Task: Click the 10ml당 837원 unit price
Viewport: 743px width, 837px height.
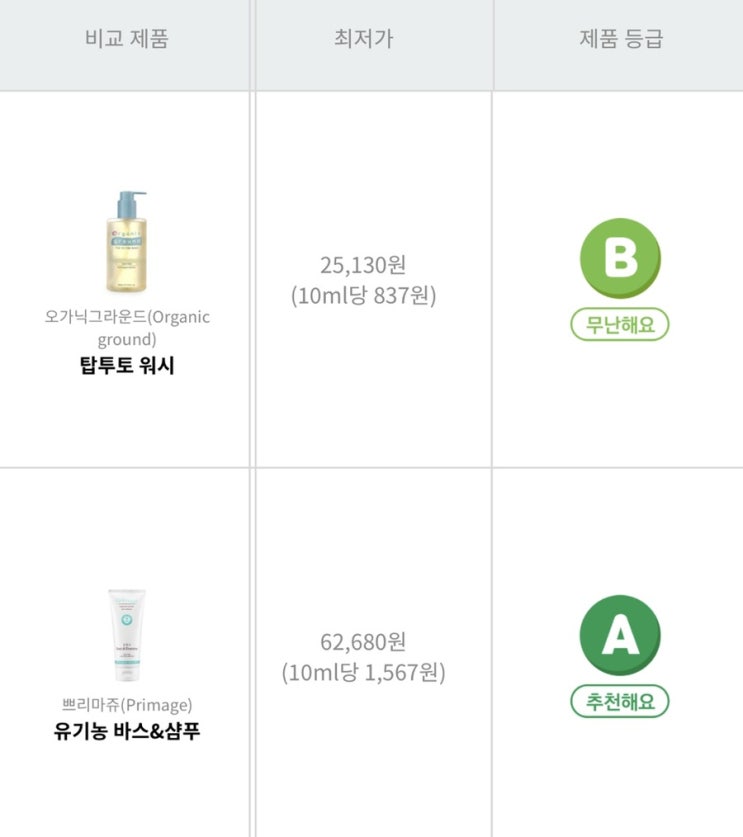Action: [x=363, y=295]
